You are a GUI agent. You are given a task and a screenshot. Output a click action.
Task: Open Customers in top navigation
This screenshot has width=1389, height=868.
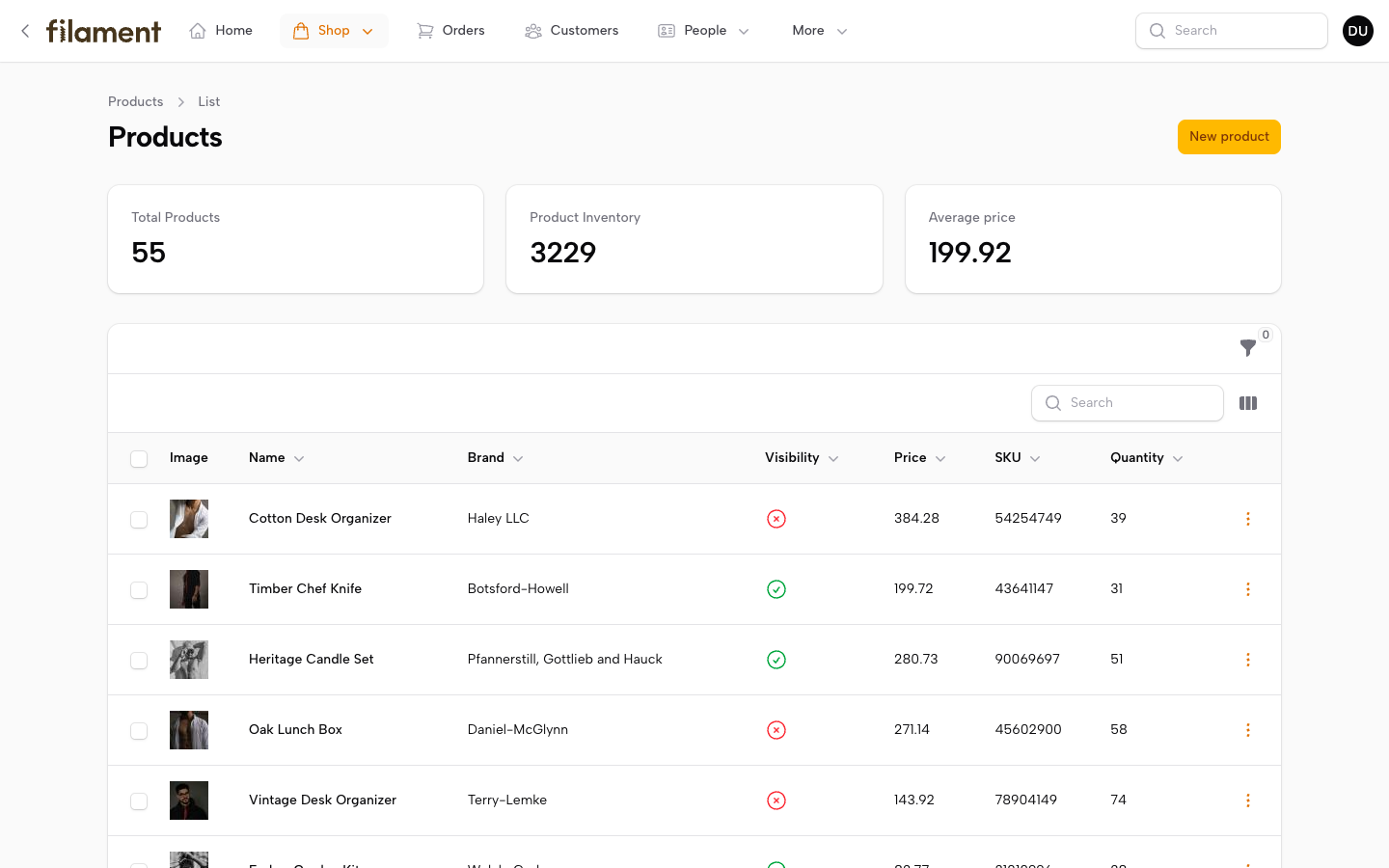pyautogui.click(x=572, y=31)
